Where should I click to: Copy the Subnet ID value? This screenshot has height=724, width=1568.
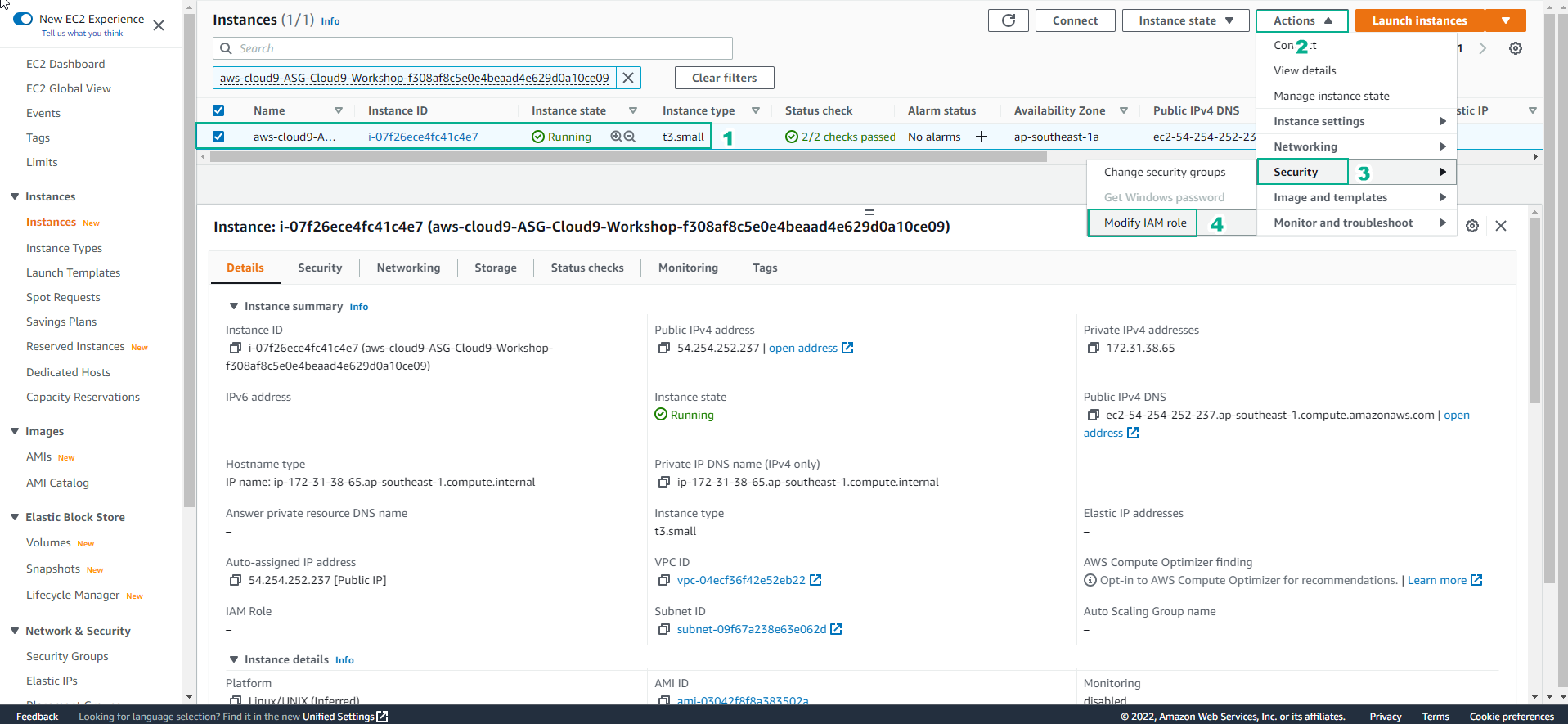(x=664, y=629)
